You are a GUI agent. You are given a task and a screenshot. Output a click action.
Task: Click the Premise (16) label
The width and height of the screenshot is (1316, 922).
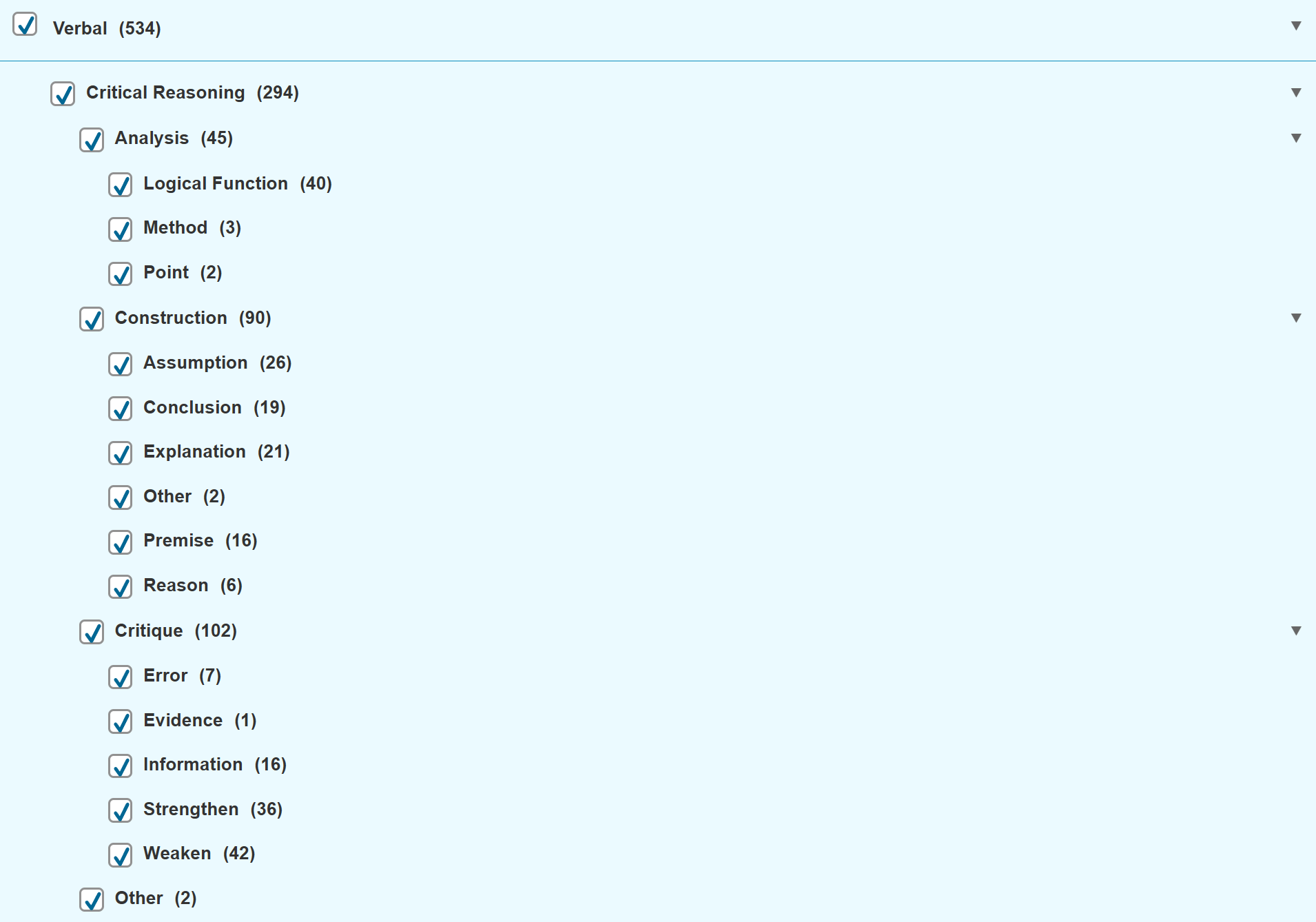(201, 540)
